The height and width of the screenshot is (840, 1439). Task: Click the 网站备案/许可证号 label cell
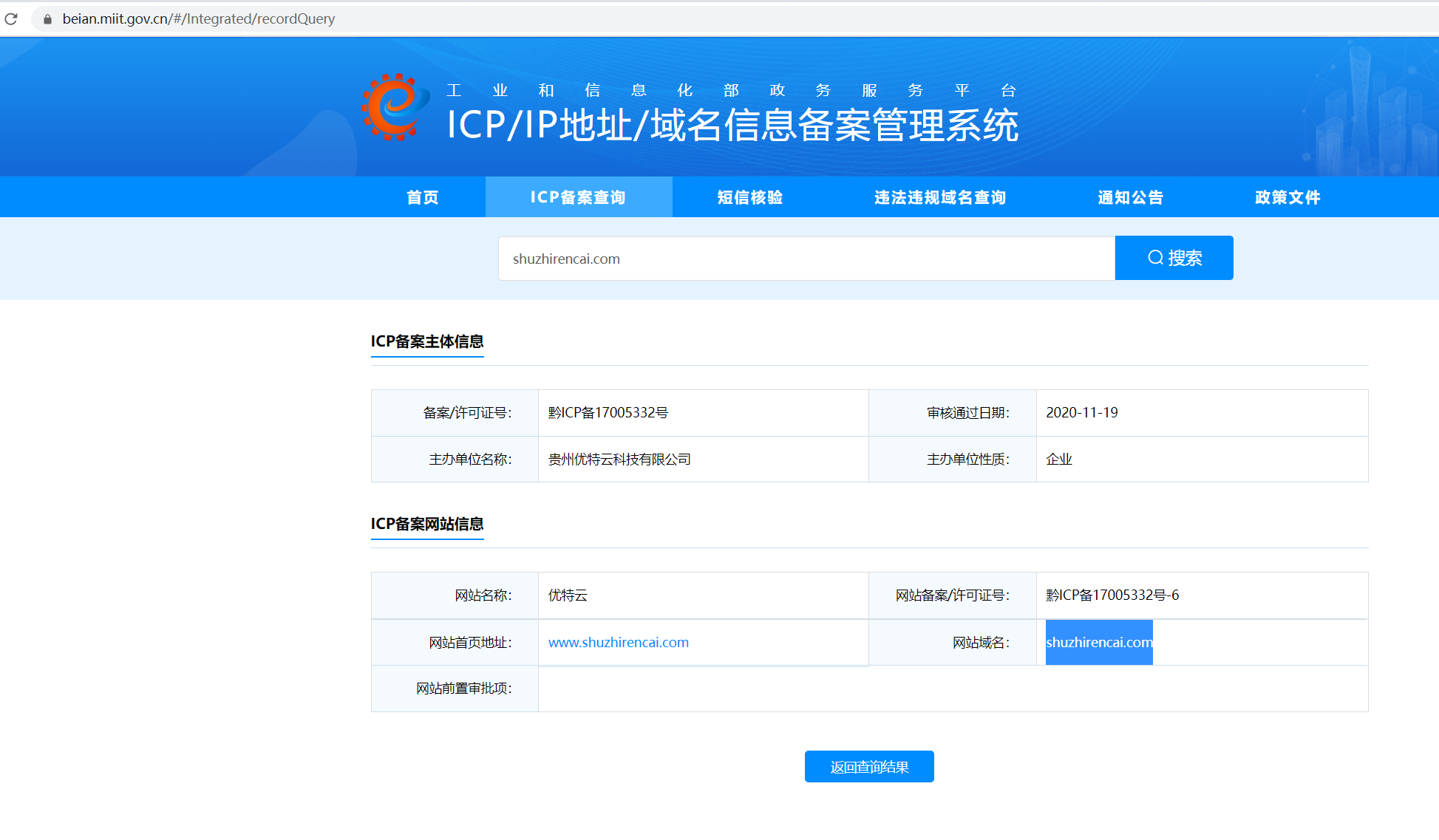(953, 595)
